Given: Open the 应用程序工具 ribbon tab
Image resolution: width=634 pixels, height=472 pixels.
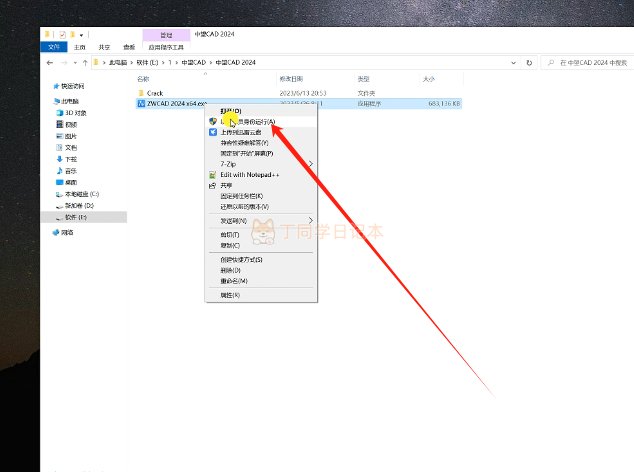Looking at the screenshot, I should [x=166, y=47].
